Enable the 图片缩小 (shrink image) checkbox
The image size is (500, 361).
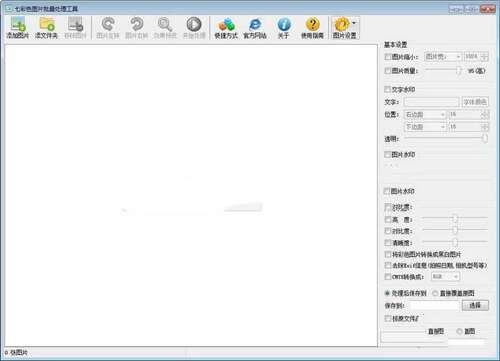pyautogui.click(x=388, y=57)
